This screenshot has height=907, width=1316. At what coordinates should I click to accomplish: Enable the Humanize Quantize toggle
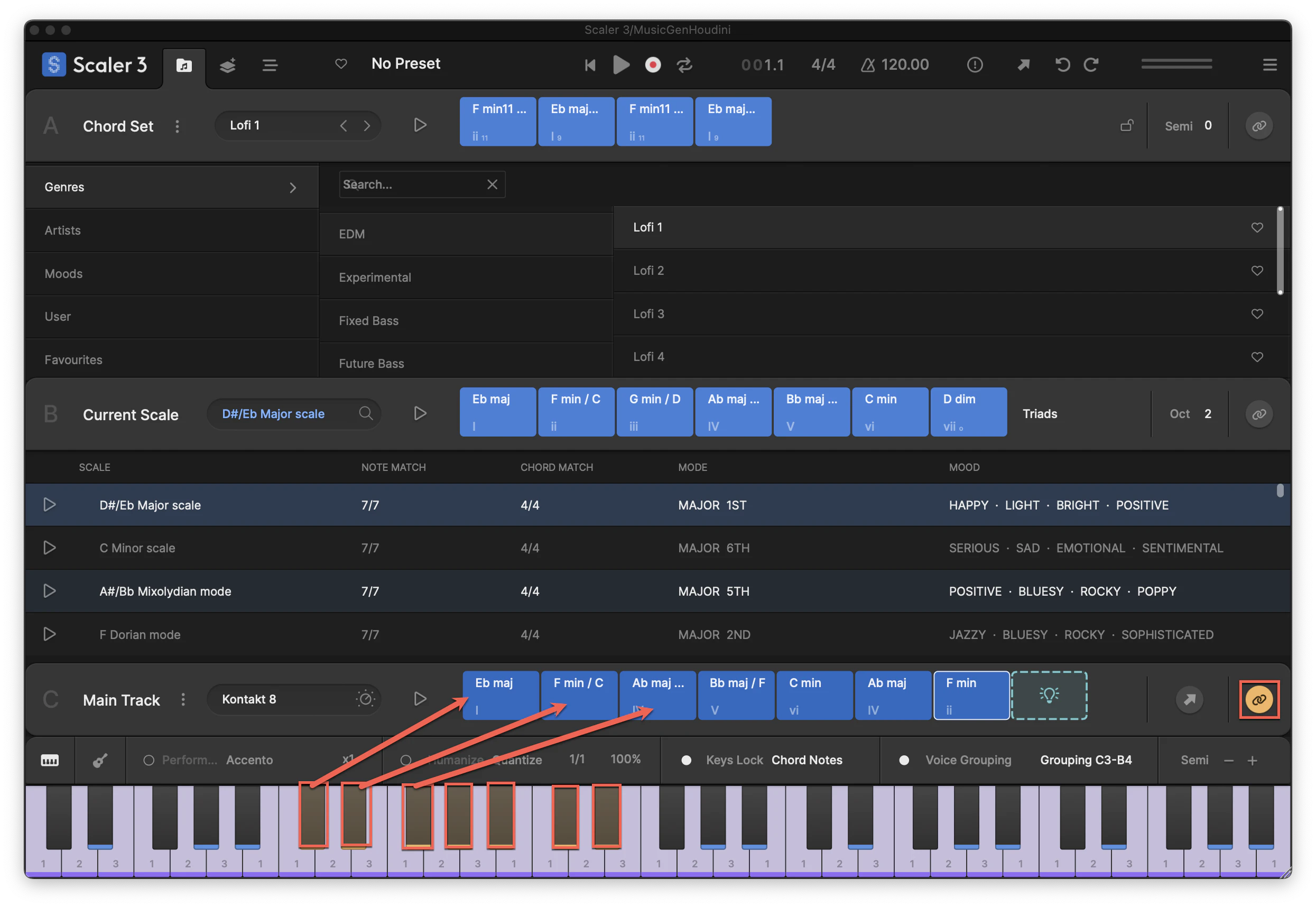click(406, 761)
